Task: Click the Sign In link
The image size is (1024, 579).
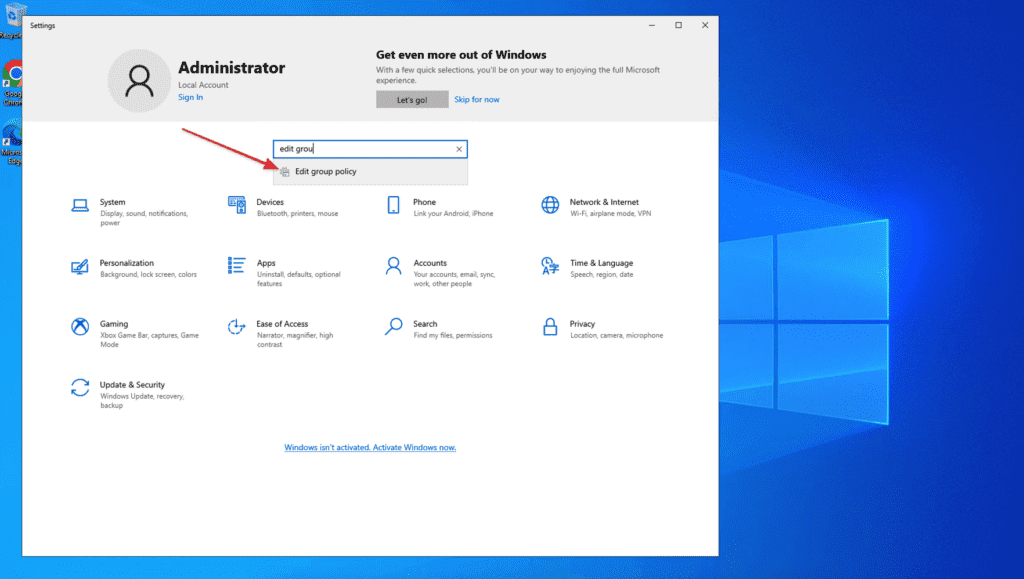Action: (190, 97)
